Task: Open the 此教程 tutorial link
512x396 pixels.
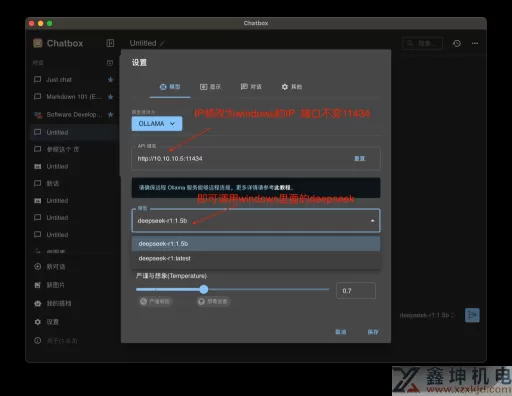Action: pyautogui.click(x=282, y=188)
